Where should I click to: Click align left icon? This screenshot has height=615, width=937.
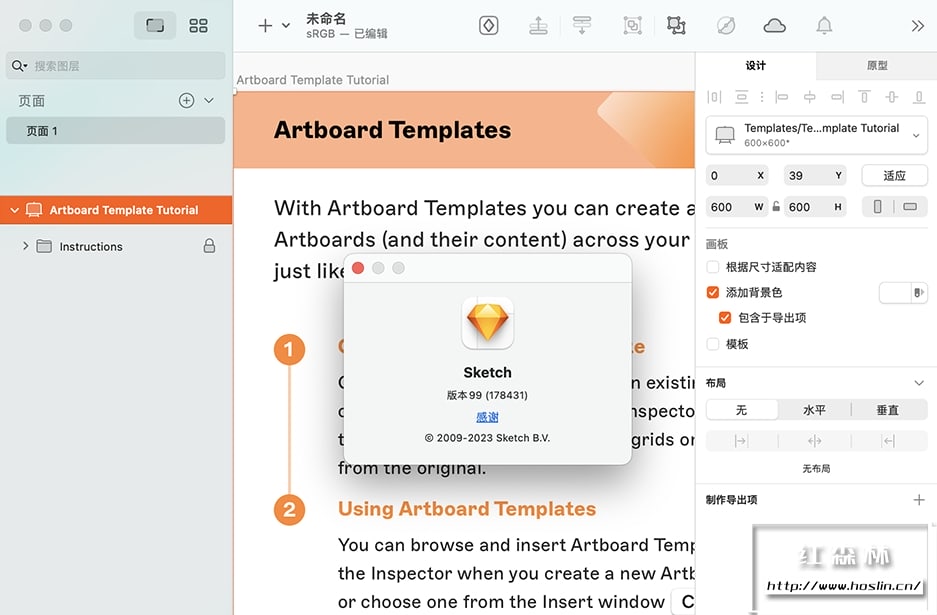point(782,97)
